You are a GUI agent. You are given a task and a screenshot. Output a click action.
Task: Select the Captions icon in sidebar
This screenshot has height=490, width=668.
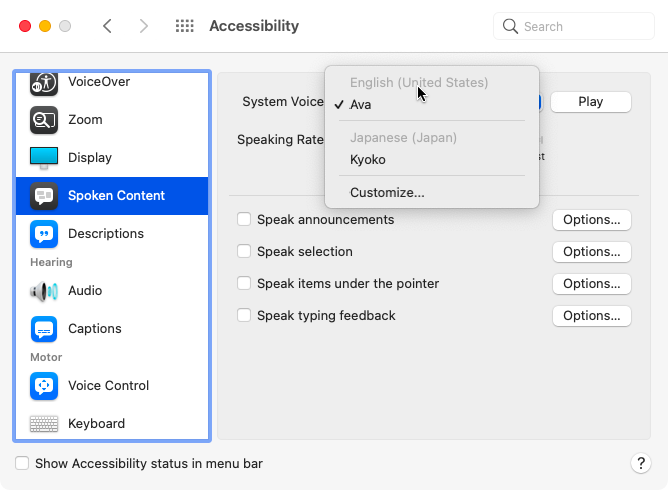coord(44,329)
